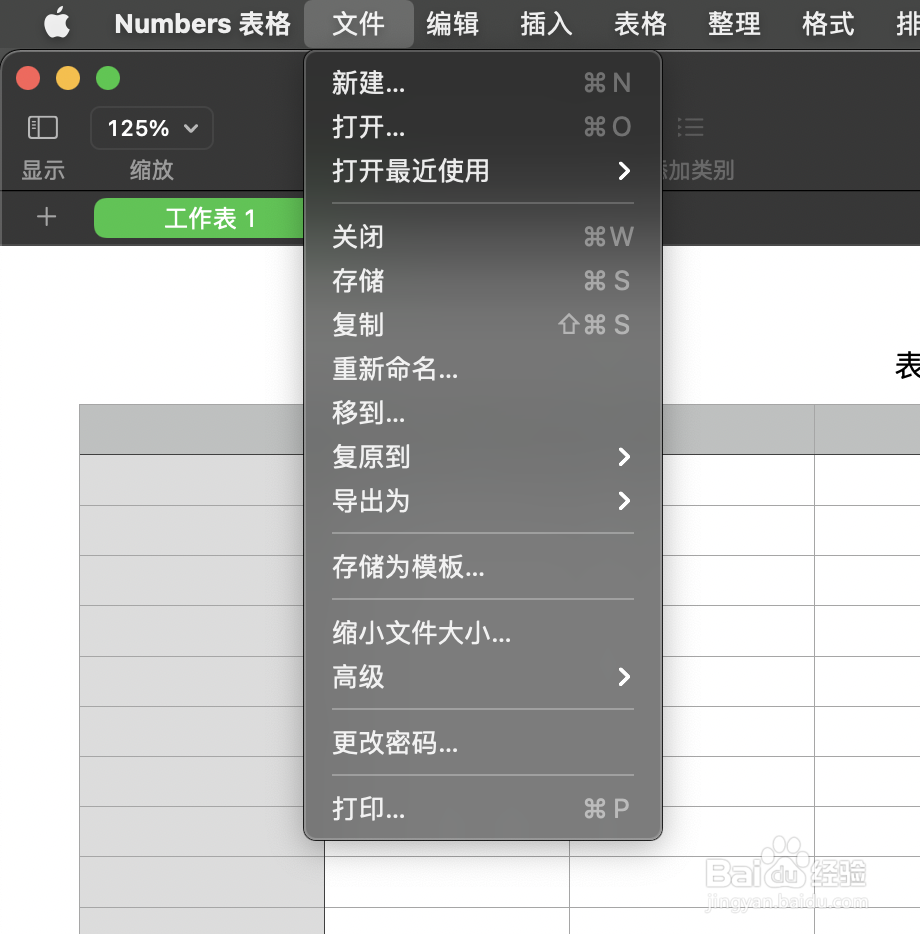
Task: Click the 添加类别 list icon
Action: pos(691,127)
